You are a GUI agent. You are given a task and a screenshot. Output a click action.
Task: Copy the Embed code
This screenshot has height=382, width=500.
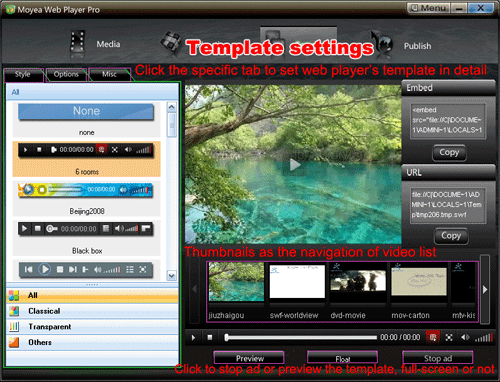[x=449, y=153]
